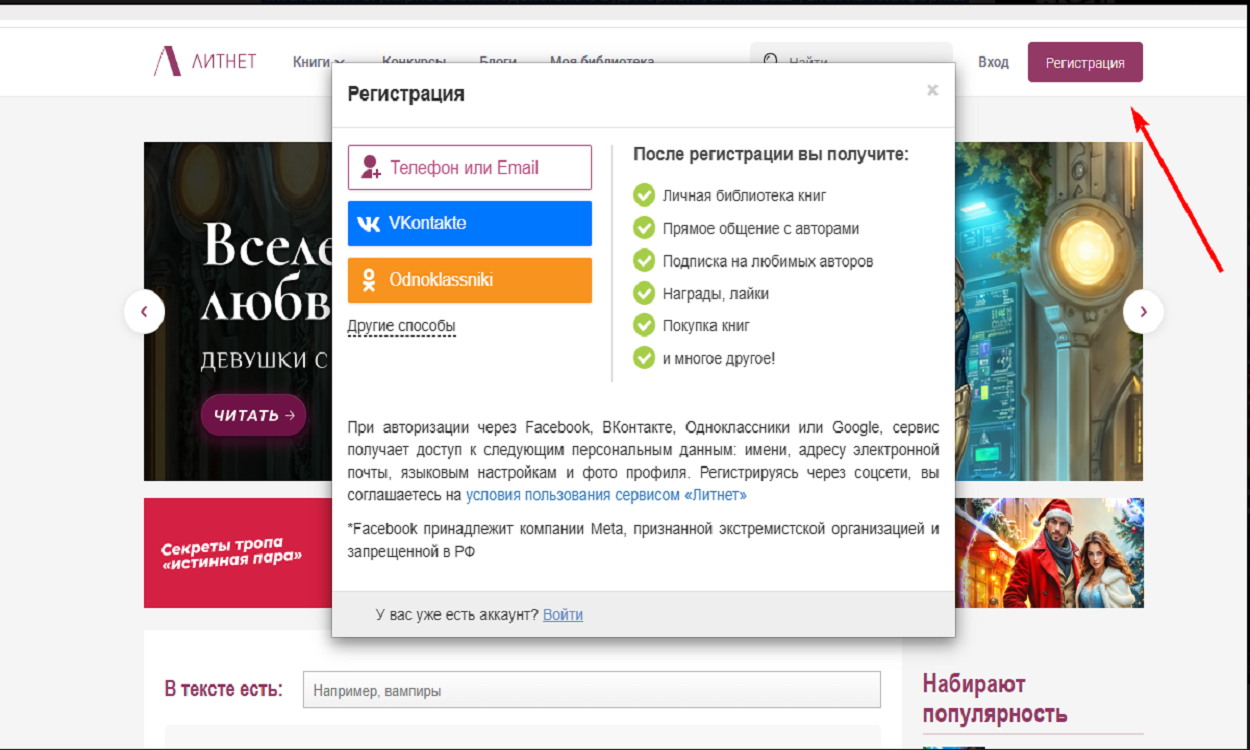This screenshot has width=1250, height=750.
Task: Sign up via Odnoklassniki
Action: (470, 280)
